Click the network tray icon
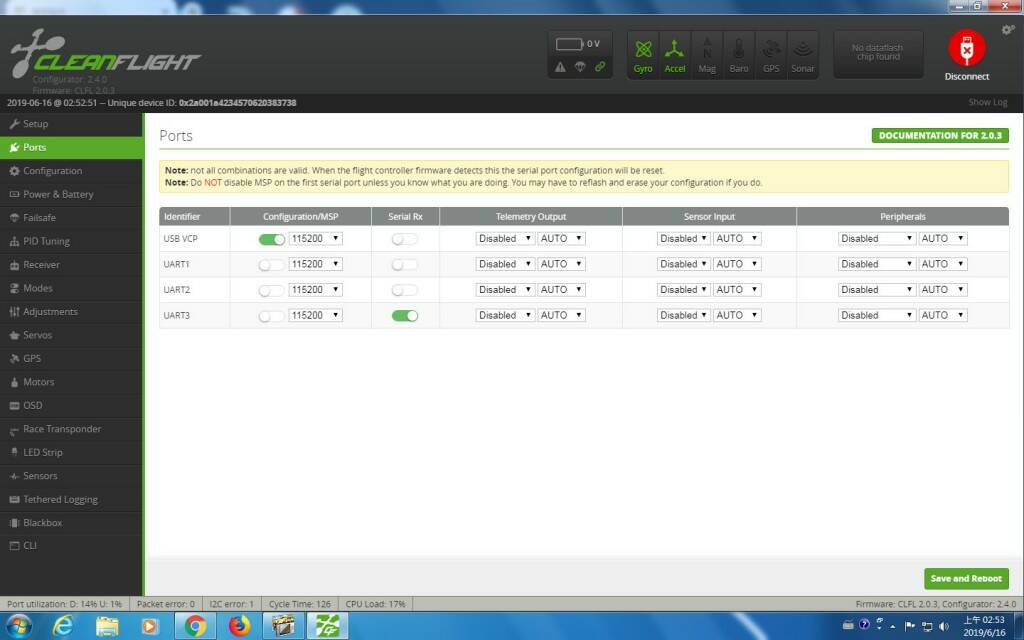 927,626
